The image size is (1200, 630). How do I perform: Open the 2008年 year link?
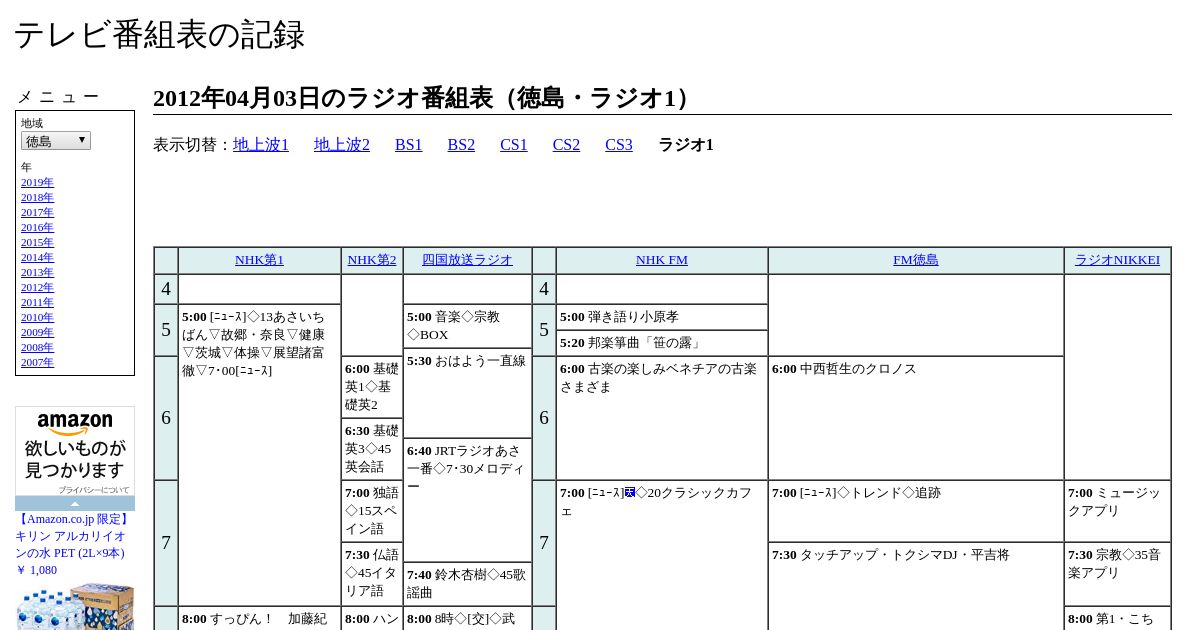pos(37,347)
